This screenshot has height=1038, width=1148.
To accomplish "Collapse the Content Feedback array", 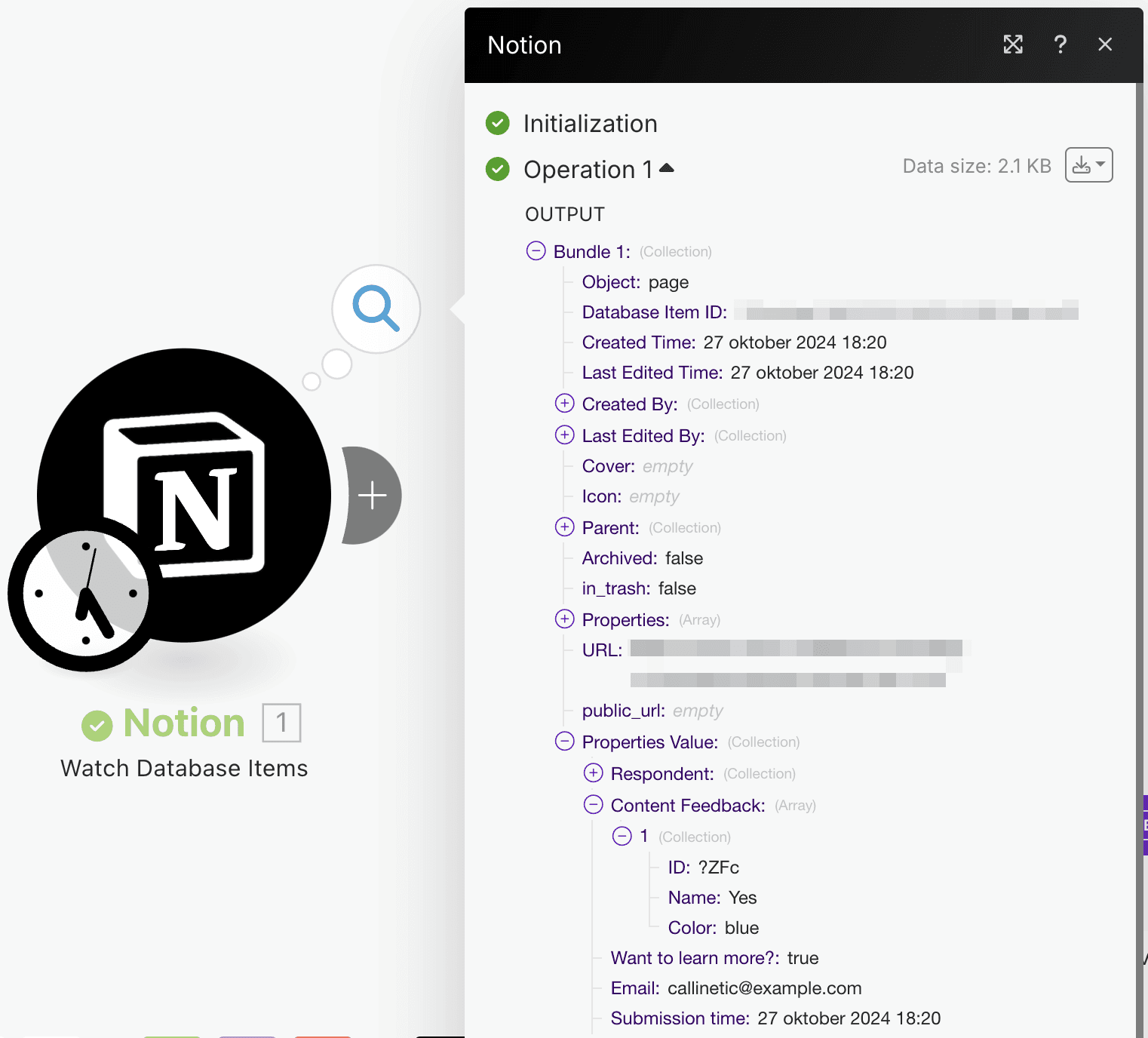I will click(x=593, y=805).
